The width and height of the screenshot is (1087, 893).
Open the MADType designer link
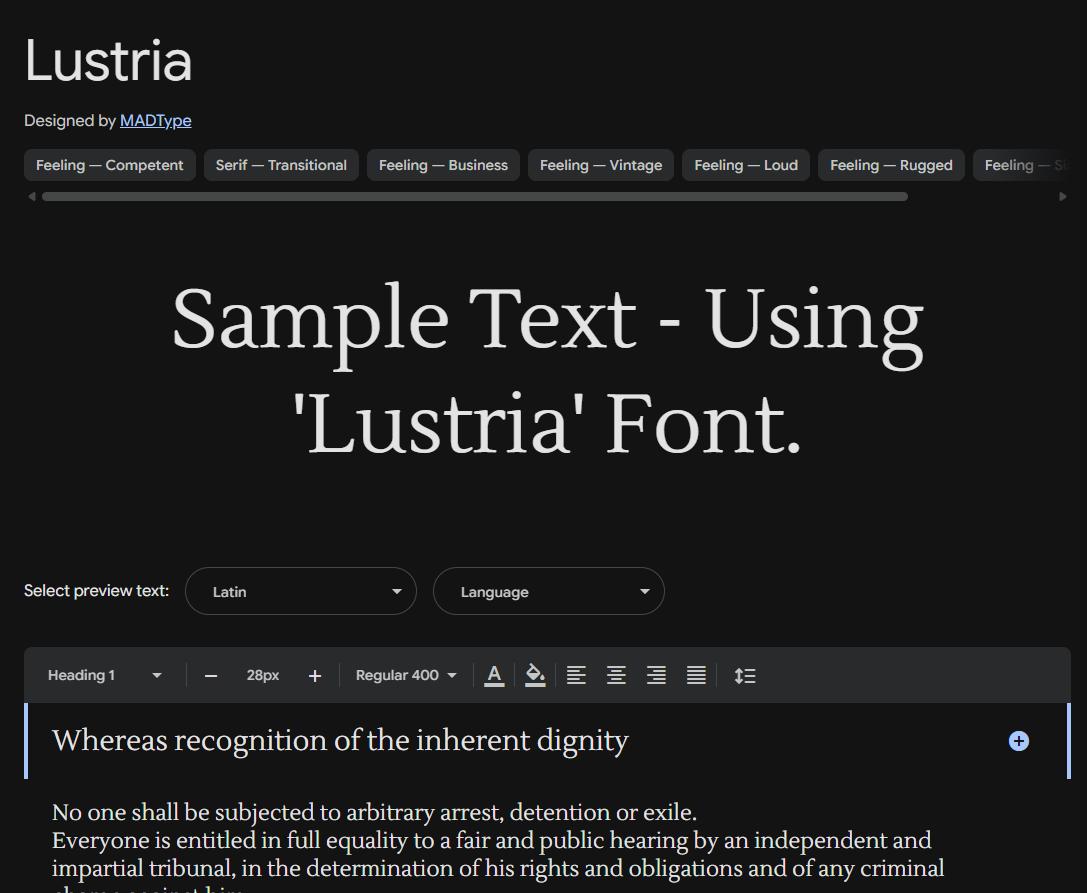point(155,121)
